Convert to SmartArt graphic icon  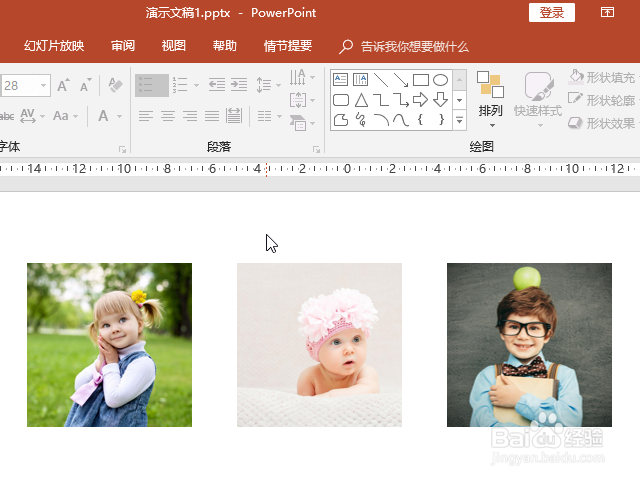pyautogui.click(x=301, y=123)
